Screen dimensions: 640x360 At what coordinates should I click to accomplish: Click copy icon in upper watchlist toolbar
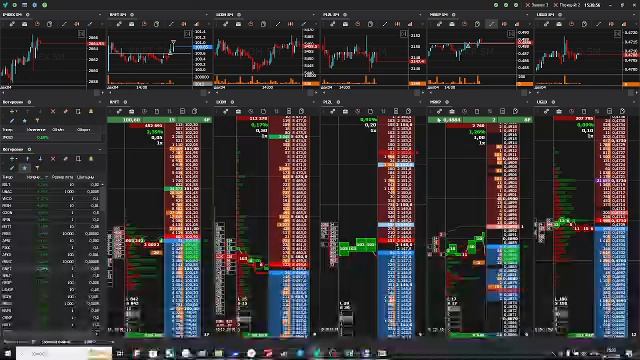(78, 111)
